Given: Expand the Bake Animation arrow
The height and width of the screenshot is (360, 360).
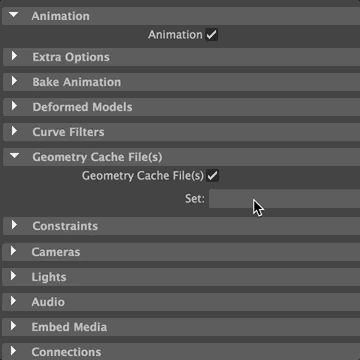Looking at the screenshot, I should (x=14, y=81).
